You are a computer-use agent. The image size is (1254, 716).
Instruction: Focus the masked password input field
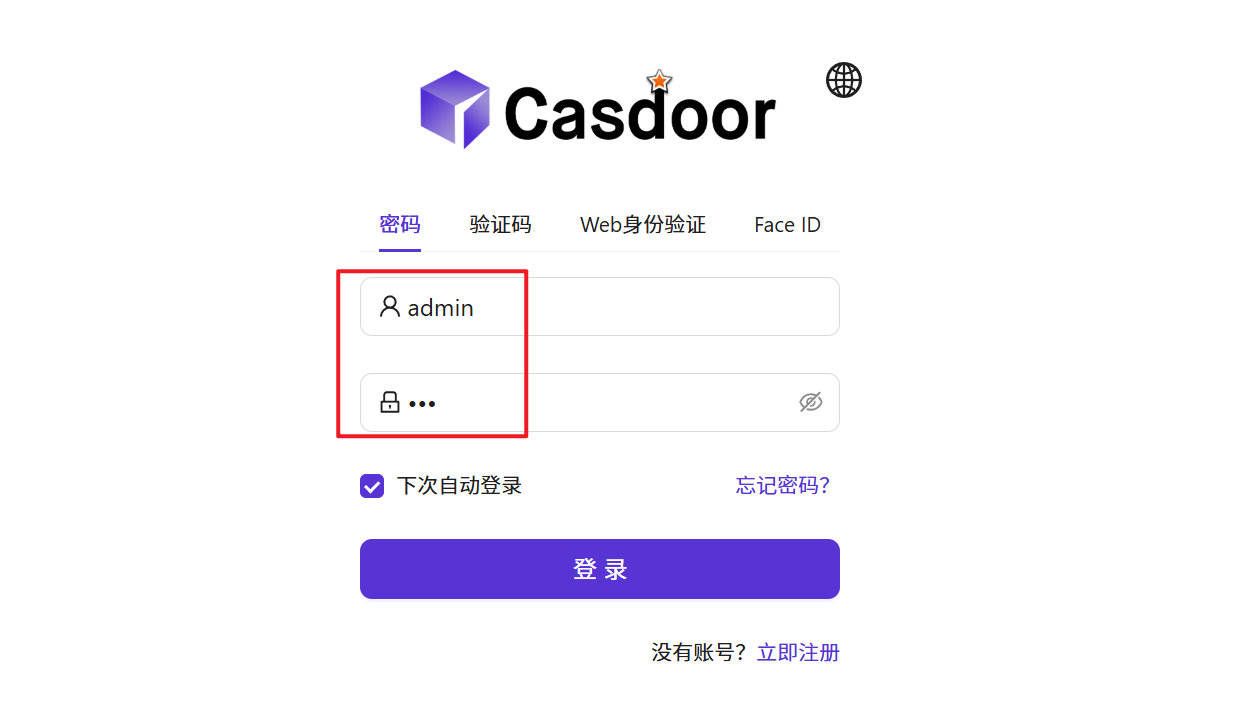[600, 403]
